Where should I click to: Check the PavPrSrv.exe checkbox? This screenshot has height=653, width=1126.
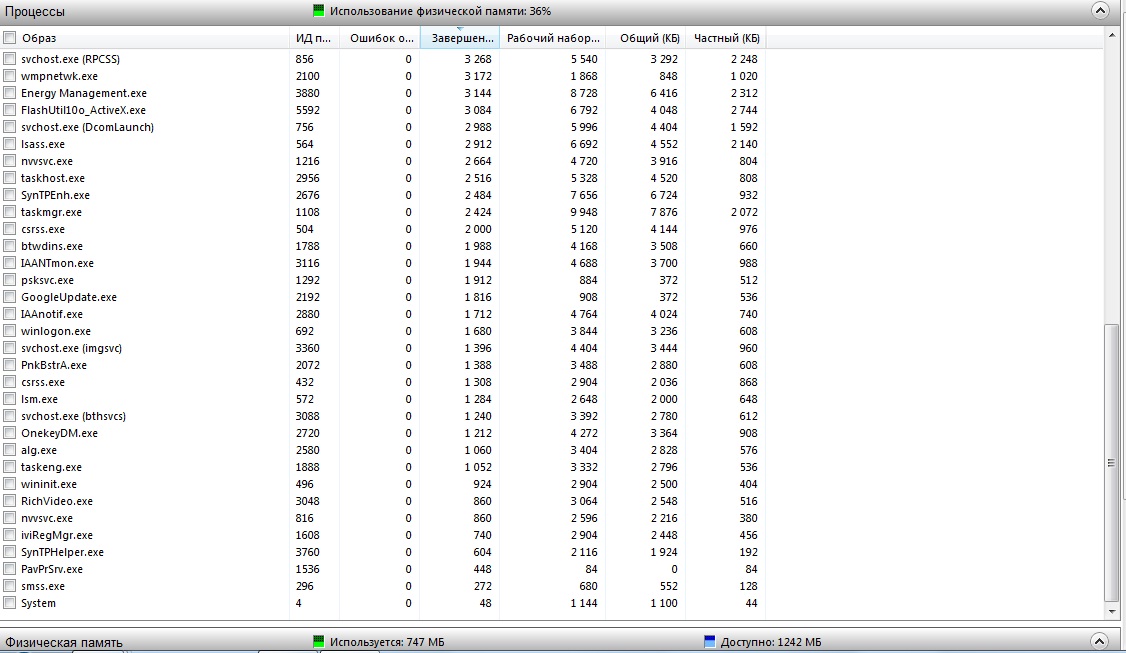pos(9,569)
